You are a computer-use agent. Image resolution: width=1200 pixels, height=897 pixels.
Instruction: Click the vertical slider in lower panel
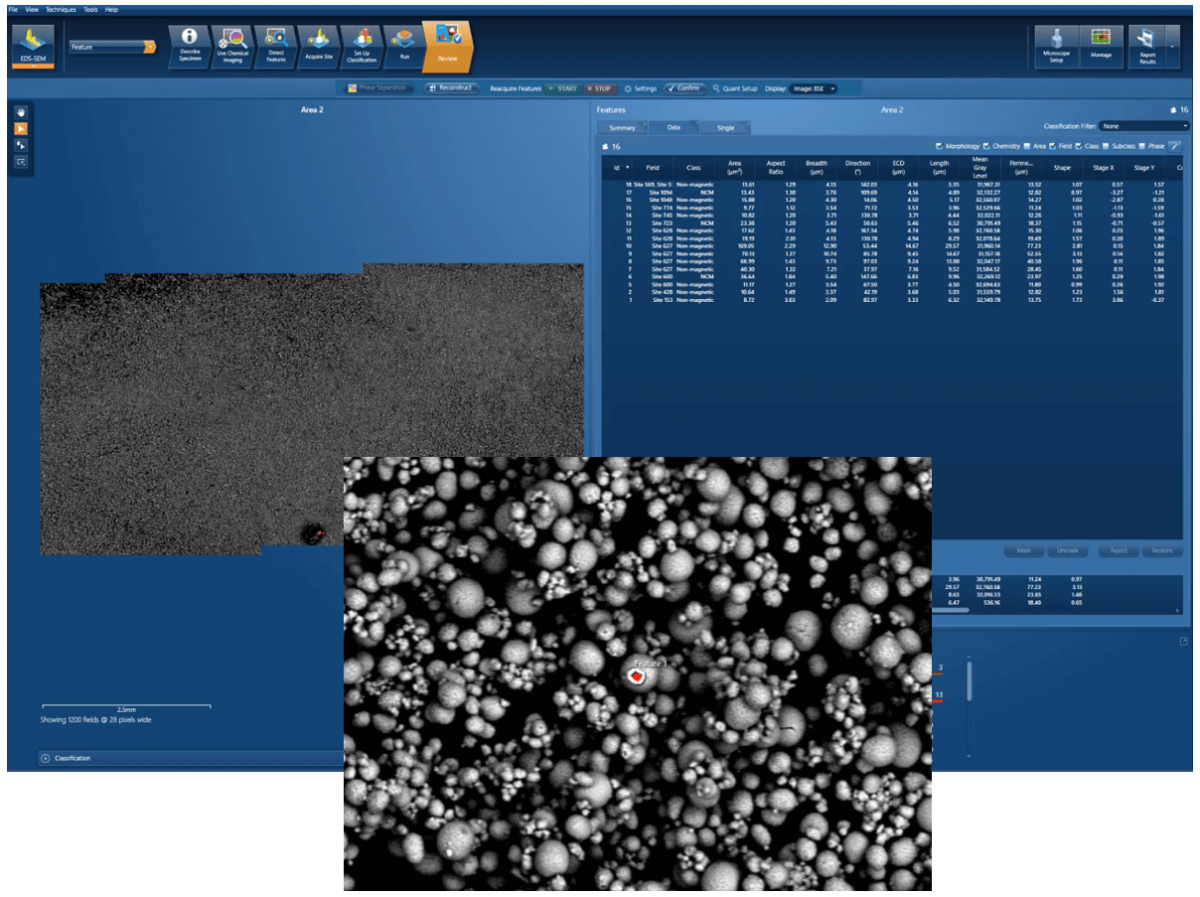point(968,682)
